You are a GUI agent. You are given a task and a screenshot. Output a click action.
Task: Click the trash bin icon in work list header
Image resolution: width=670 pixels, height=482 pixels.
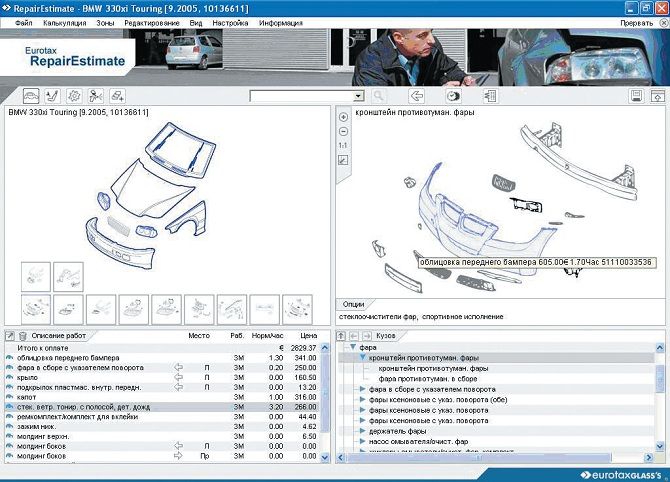click(x=23, y=336)
